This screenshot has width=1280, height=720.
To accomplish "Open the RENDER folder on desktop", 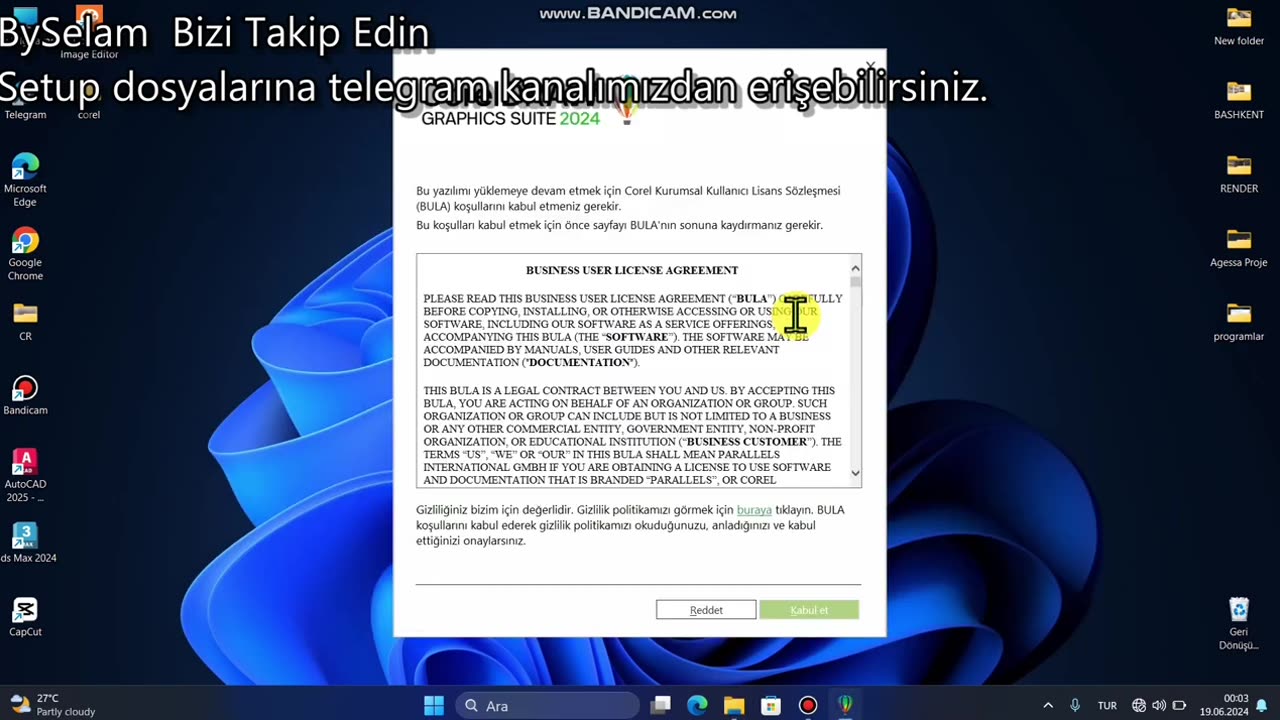I will click(x=1239, y=174).
